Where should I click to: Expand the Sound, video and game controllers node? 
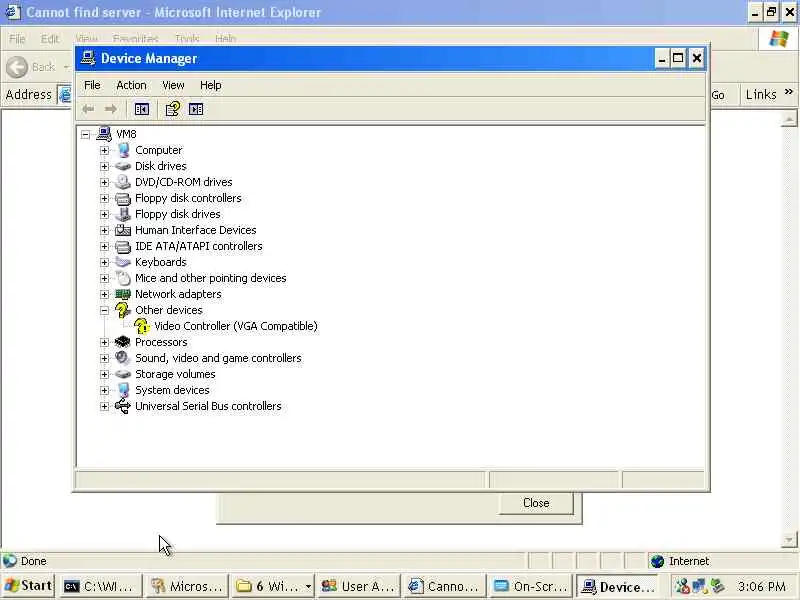105,358
